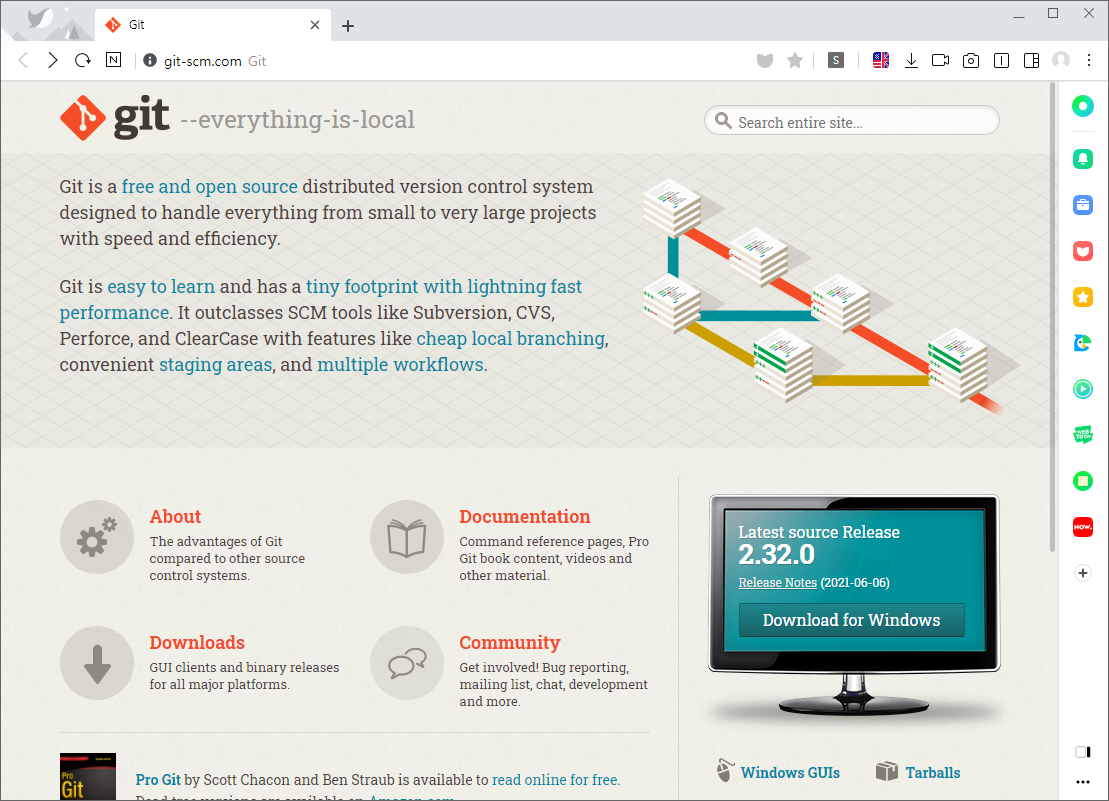The width and height of the screenshot is (1109, 801).
Task: Open sidebar more options dots at bottom
Action: 1083,782
